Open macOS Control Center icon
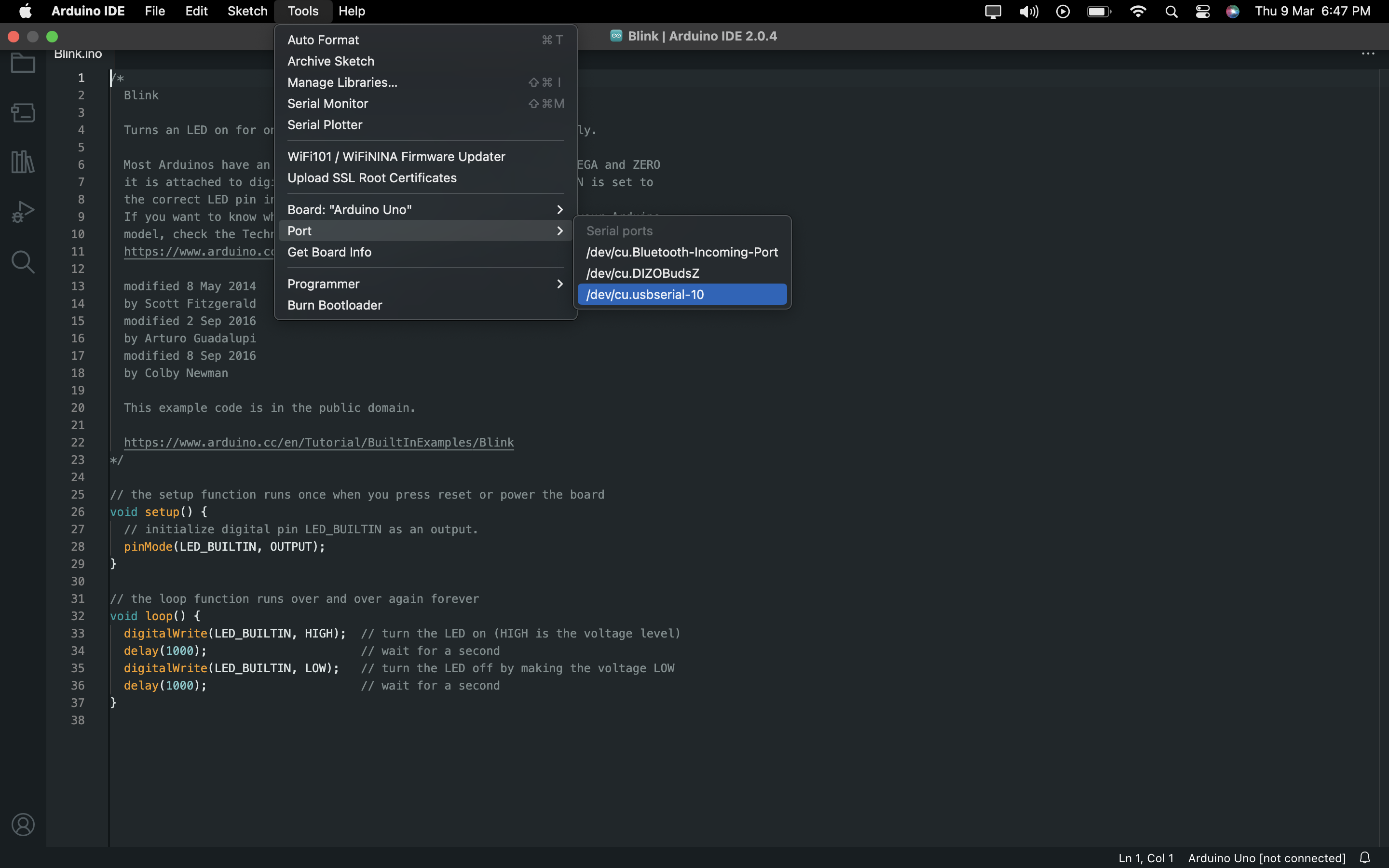 (1202, 11)
